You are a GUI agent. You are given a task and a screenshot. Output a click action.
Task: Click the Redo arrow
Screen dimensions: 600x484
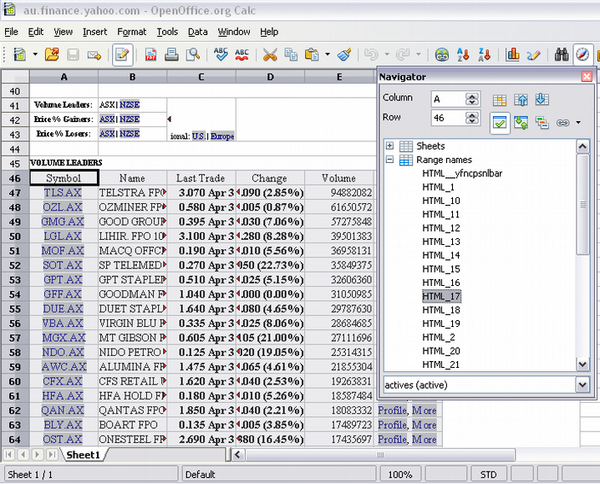(403, 55)
